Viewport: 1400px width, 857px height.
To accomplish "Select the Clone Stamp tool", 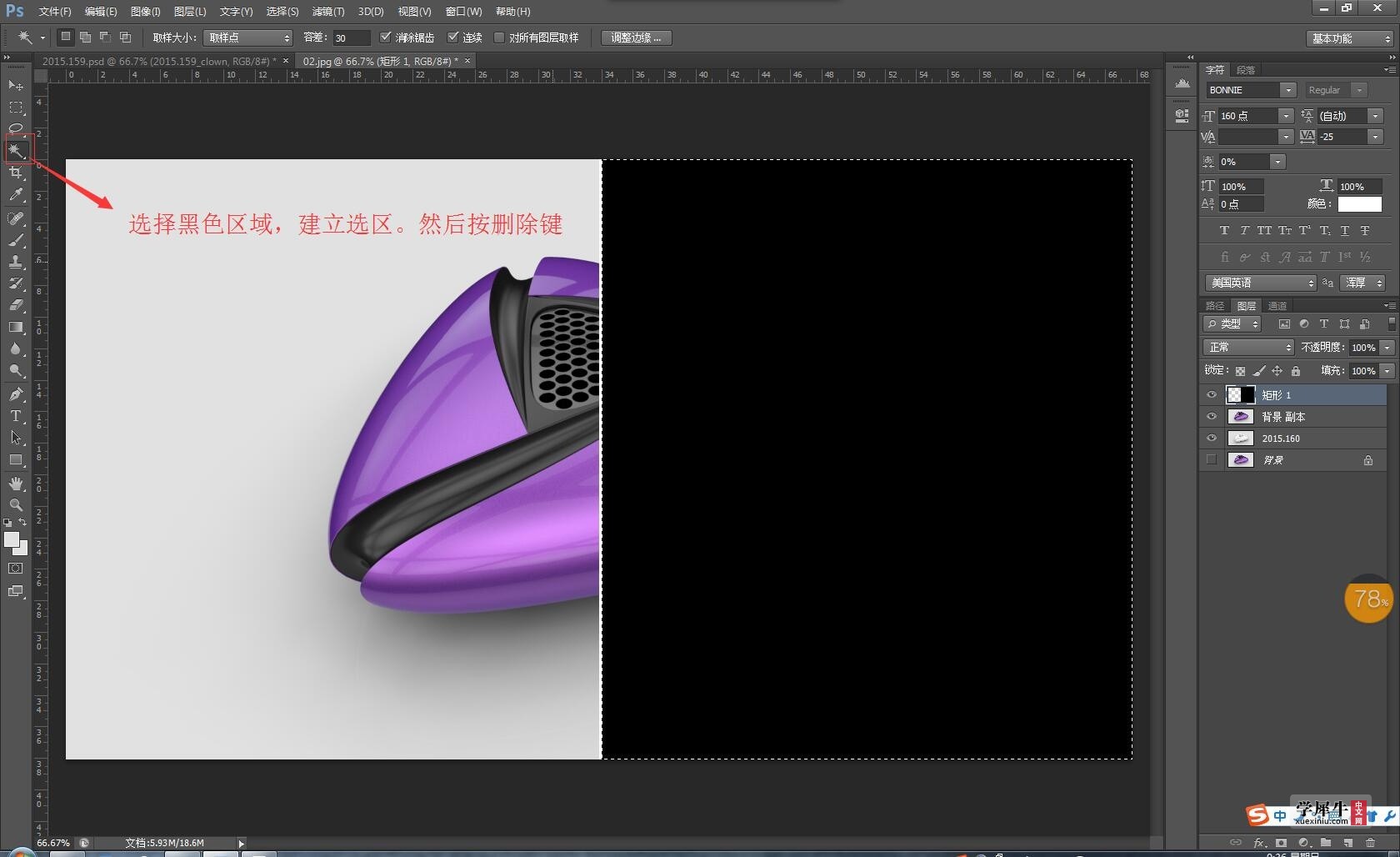I will pyautogui.click(x=16, y=262).
